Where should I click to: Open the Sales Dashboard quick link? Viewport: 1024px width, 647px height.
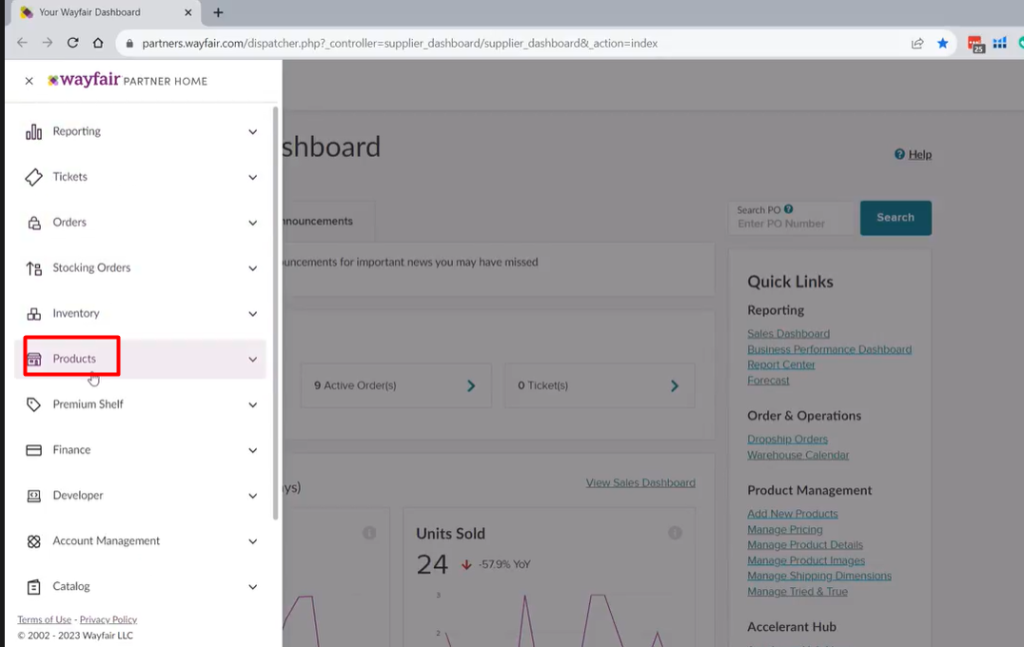click(x=788, y=334)
